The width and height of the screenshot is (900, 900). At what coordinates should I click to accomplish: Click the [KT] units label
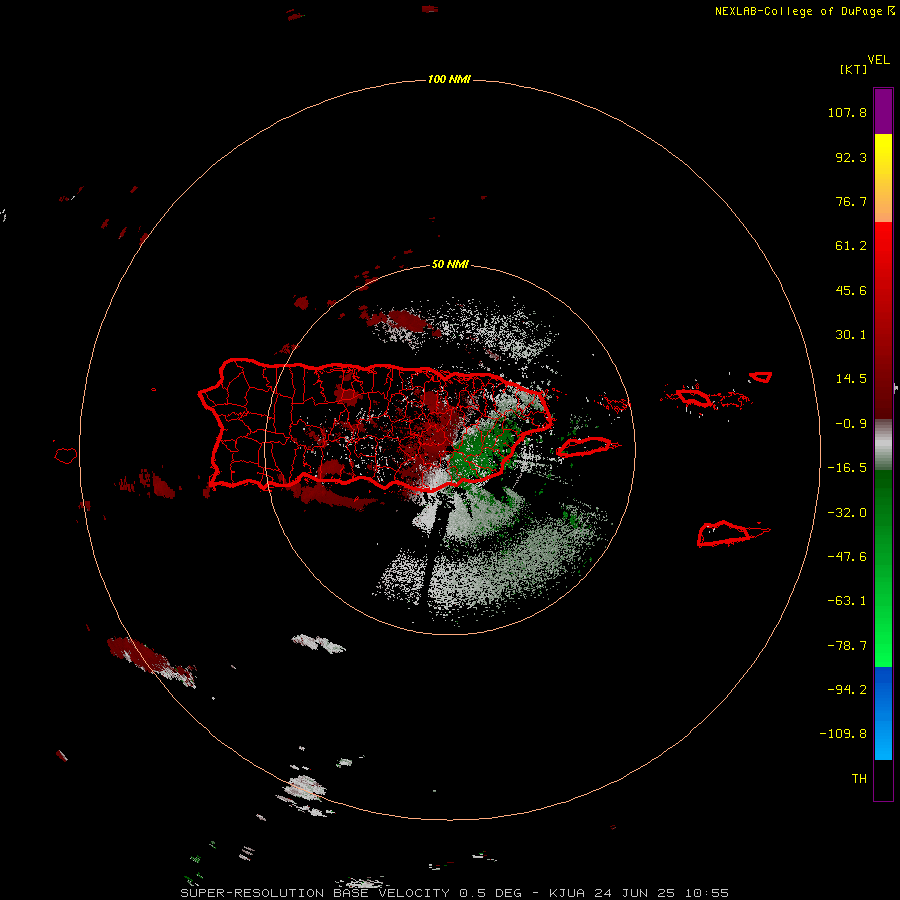(854, 69)
